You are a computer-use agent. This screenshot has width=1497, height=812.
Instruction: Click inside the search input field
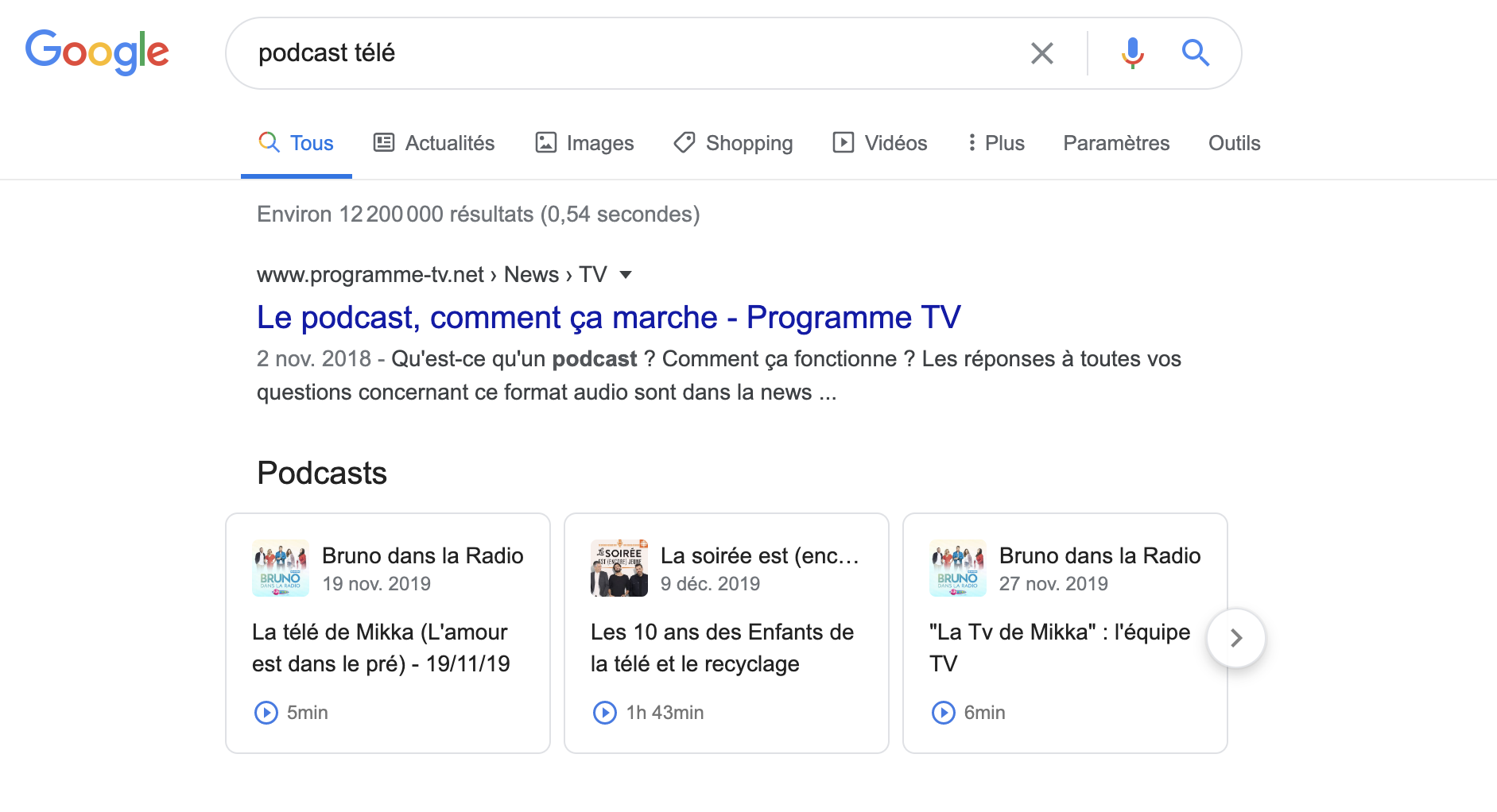(x=636, y=52)
